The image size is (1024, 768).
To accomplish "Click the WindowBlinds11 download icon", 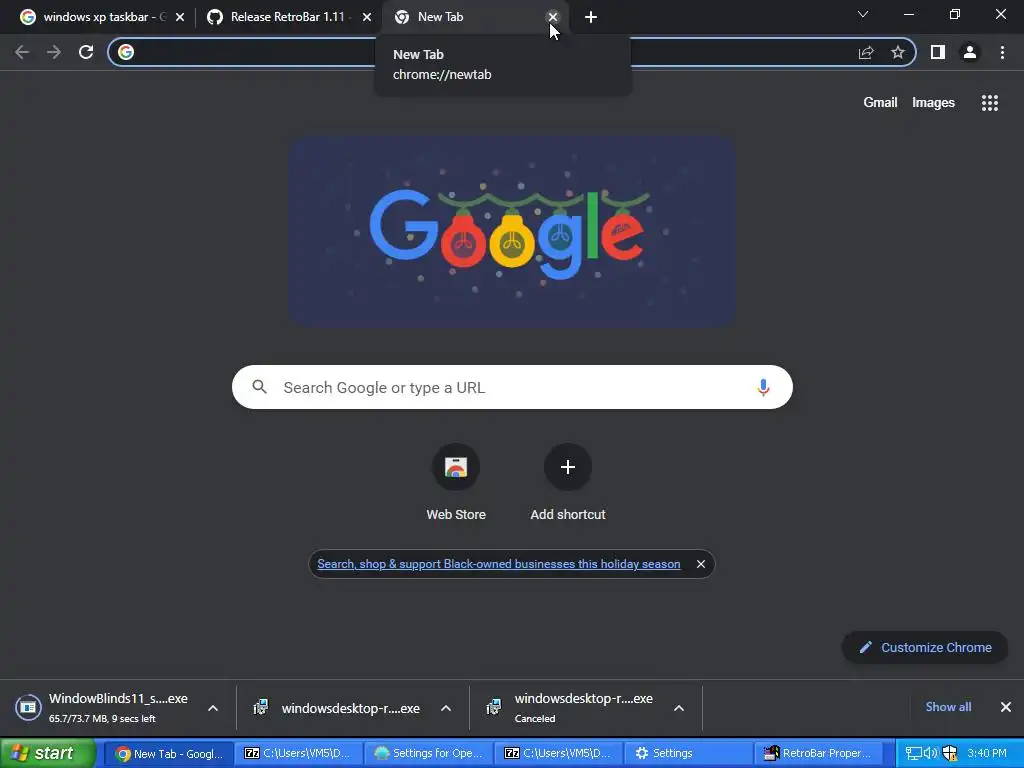I will pyautogui.click(x=28, y=707).
